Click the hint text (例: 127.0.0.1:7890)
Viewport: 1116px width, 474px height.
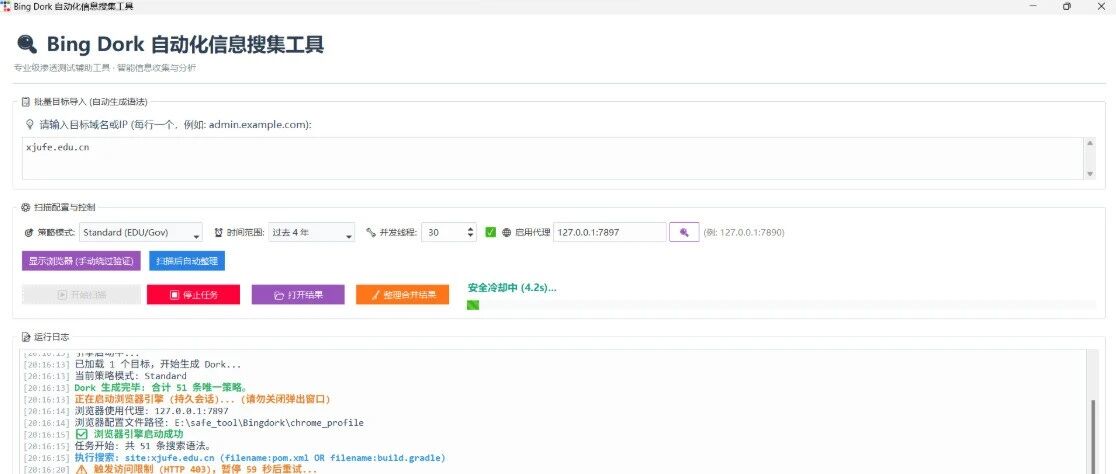(744, 232)
